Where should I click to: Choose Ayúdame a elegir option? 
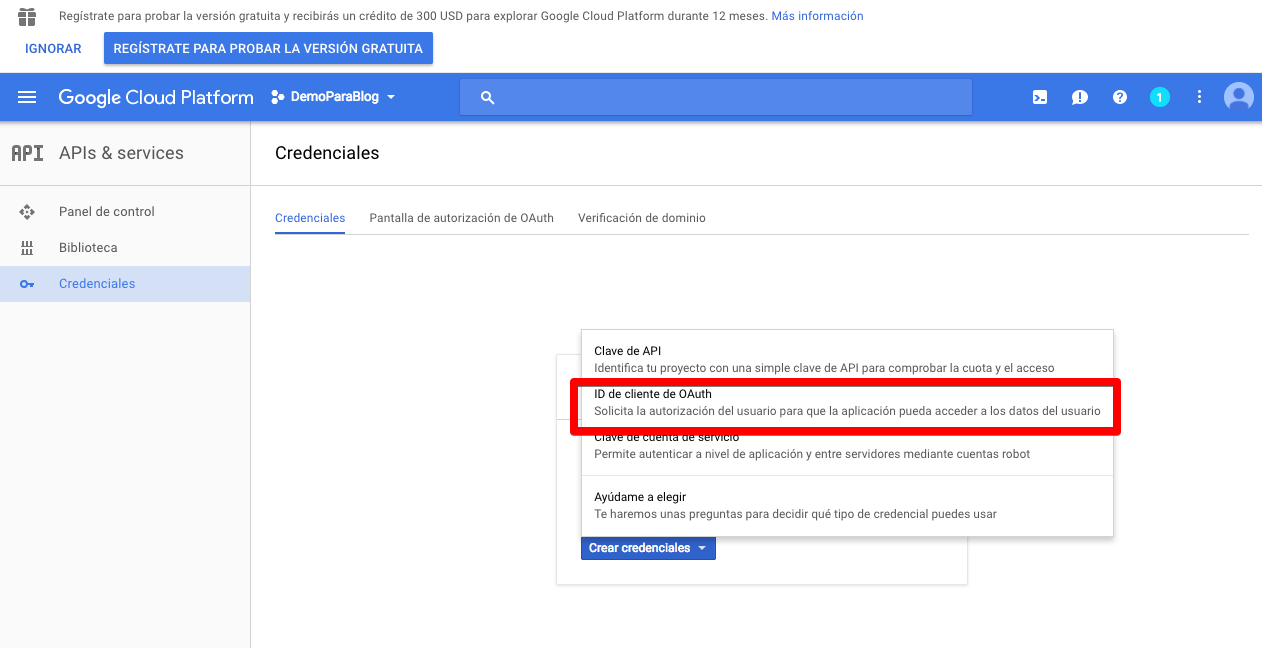(x=845, y=505)
